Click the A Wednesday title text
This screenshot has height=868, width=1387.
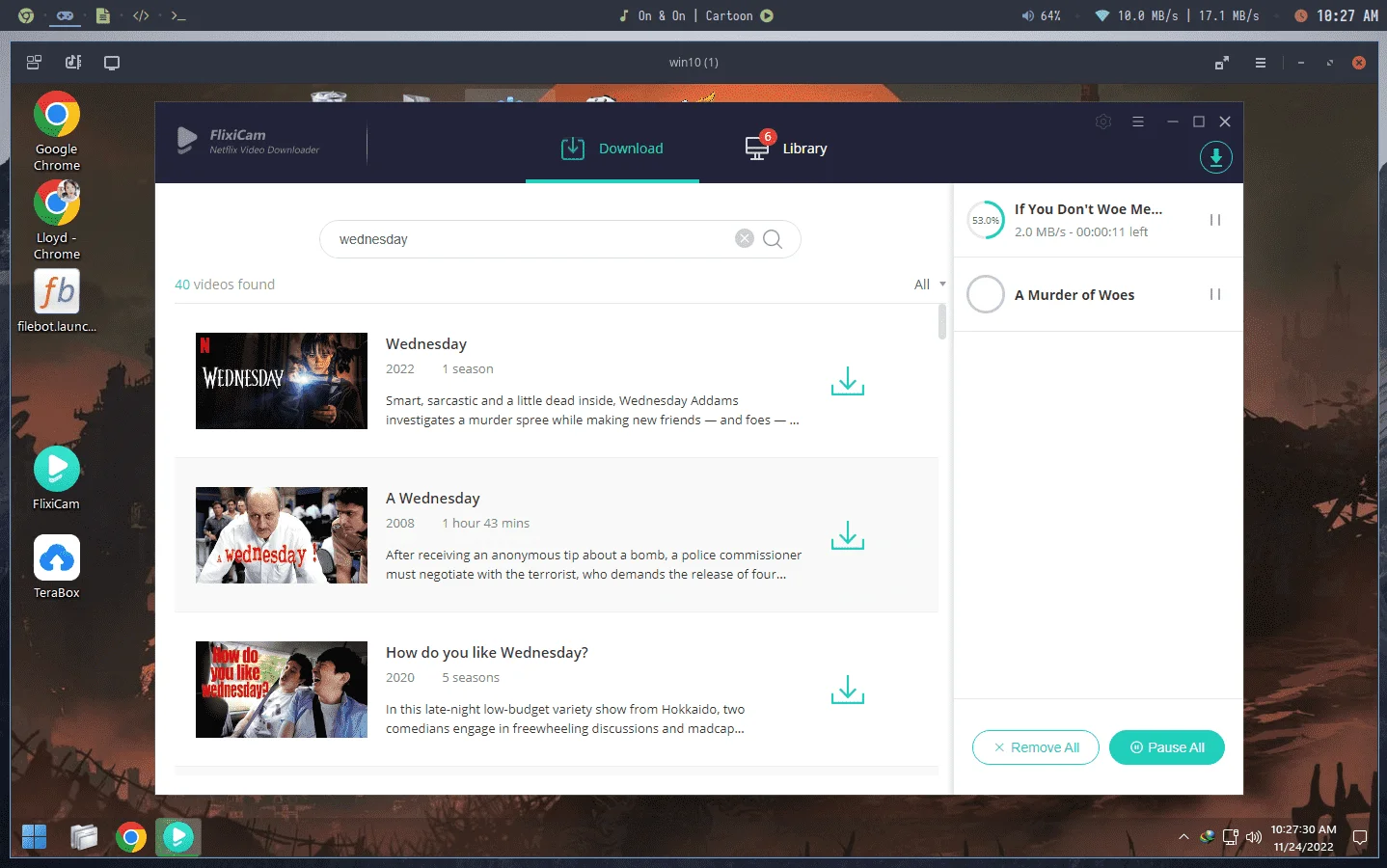(x=433, y=499)
